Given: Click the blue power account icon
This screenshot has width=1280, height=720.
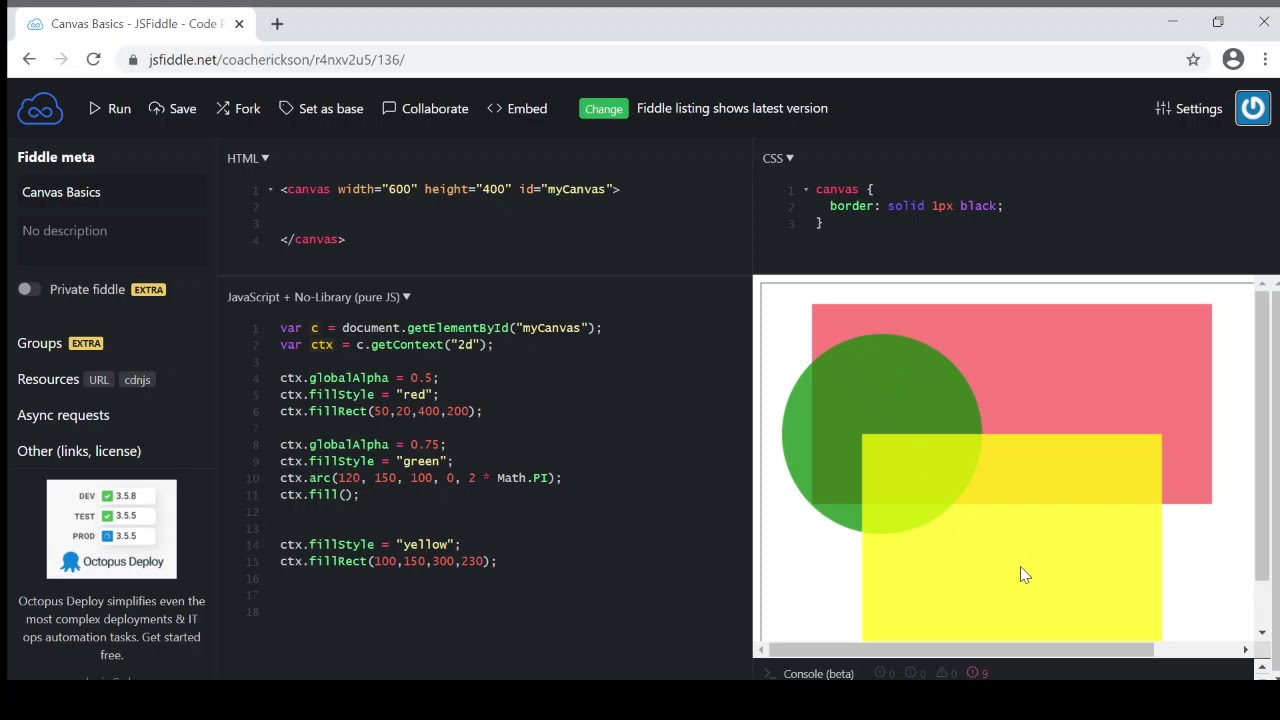Looking at the screenshot, I should pos(1253,108).
